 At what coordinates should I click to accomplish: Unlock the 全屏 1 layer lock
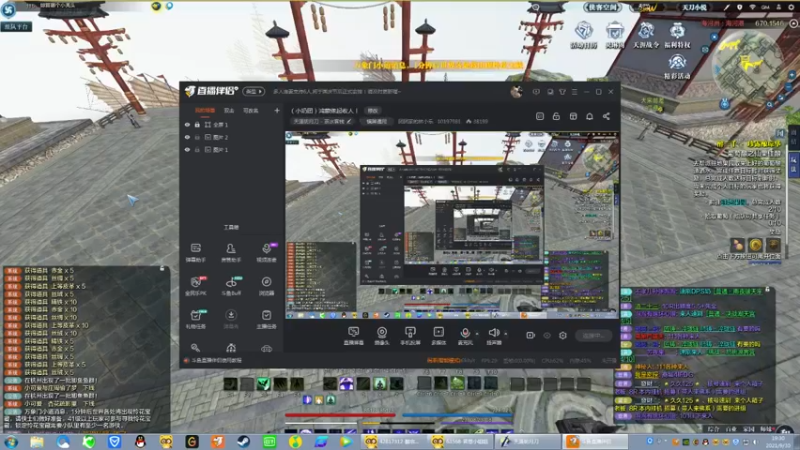tap(197, 124)
